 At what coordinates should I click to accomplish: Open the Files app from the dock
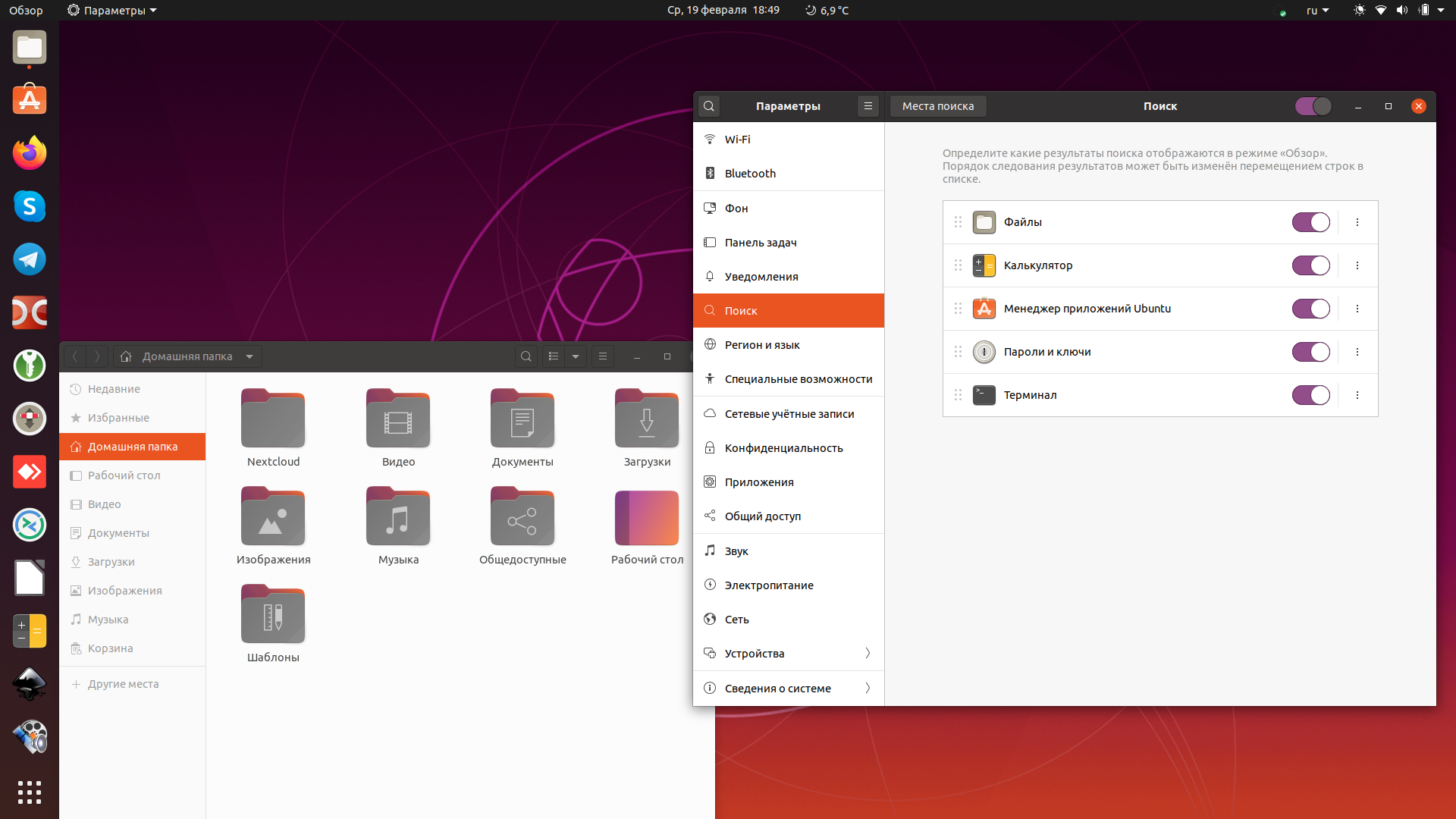tap(30, 48)
